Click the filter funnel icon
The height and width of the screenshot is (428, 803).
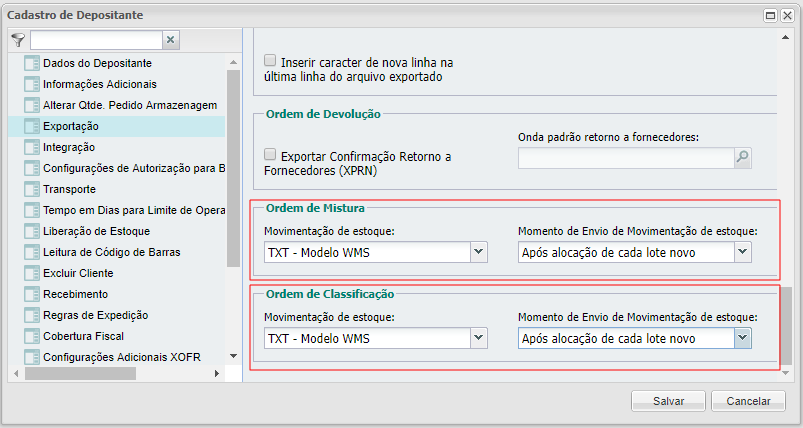(x=17, y=40)
